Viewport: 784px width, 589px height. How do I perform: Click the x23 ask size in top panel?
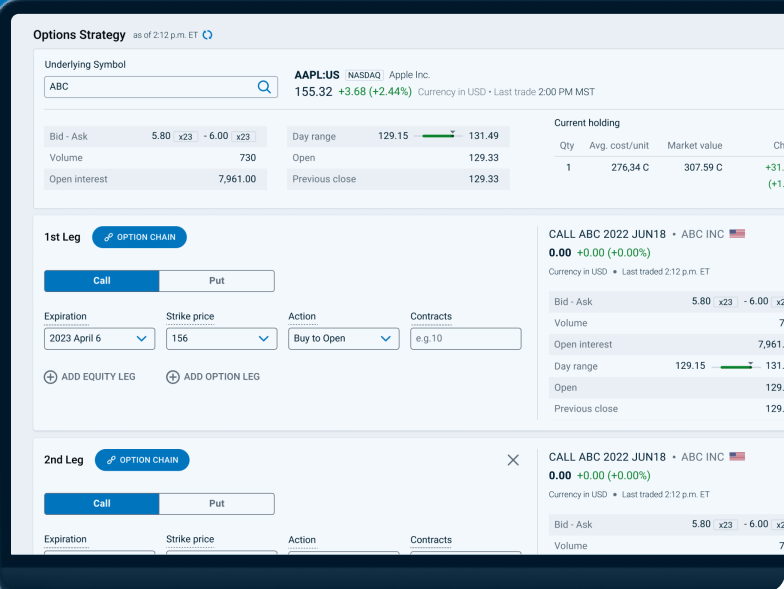click(x=243, y=136)
